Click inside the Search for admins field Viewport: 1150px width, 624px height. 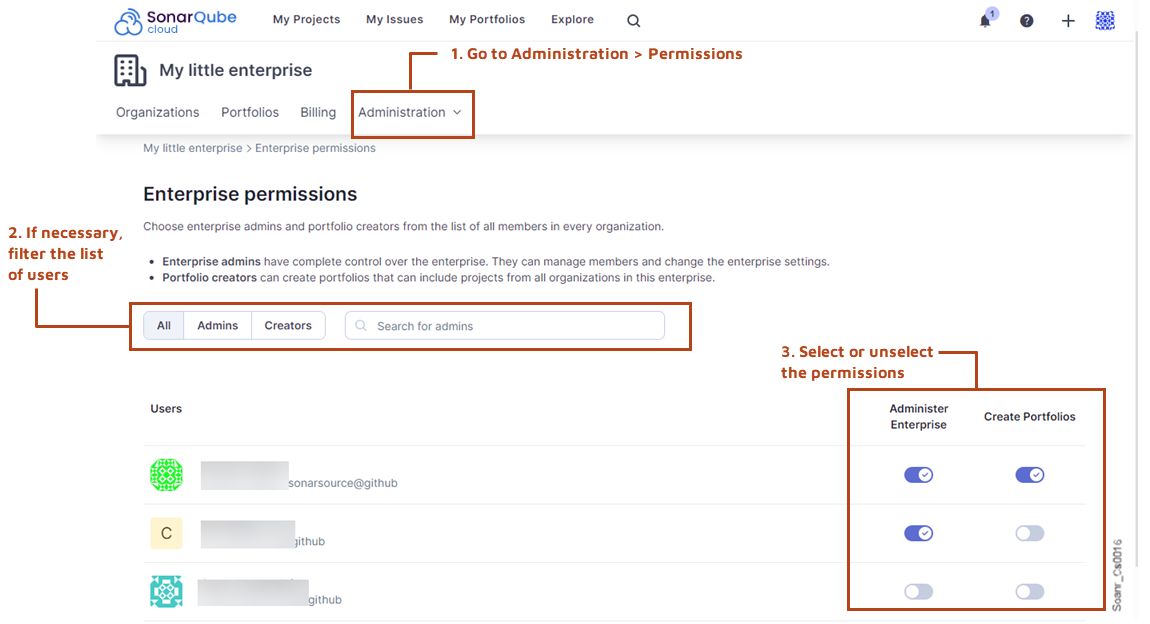tap(505, 325)
